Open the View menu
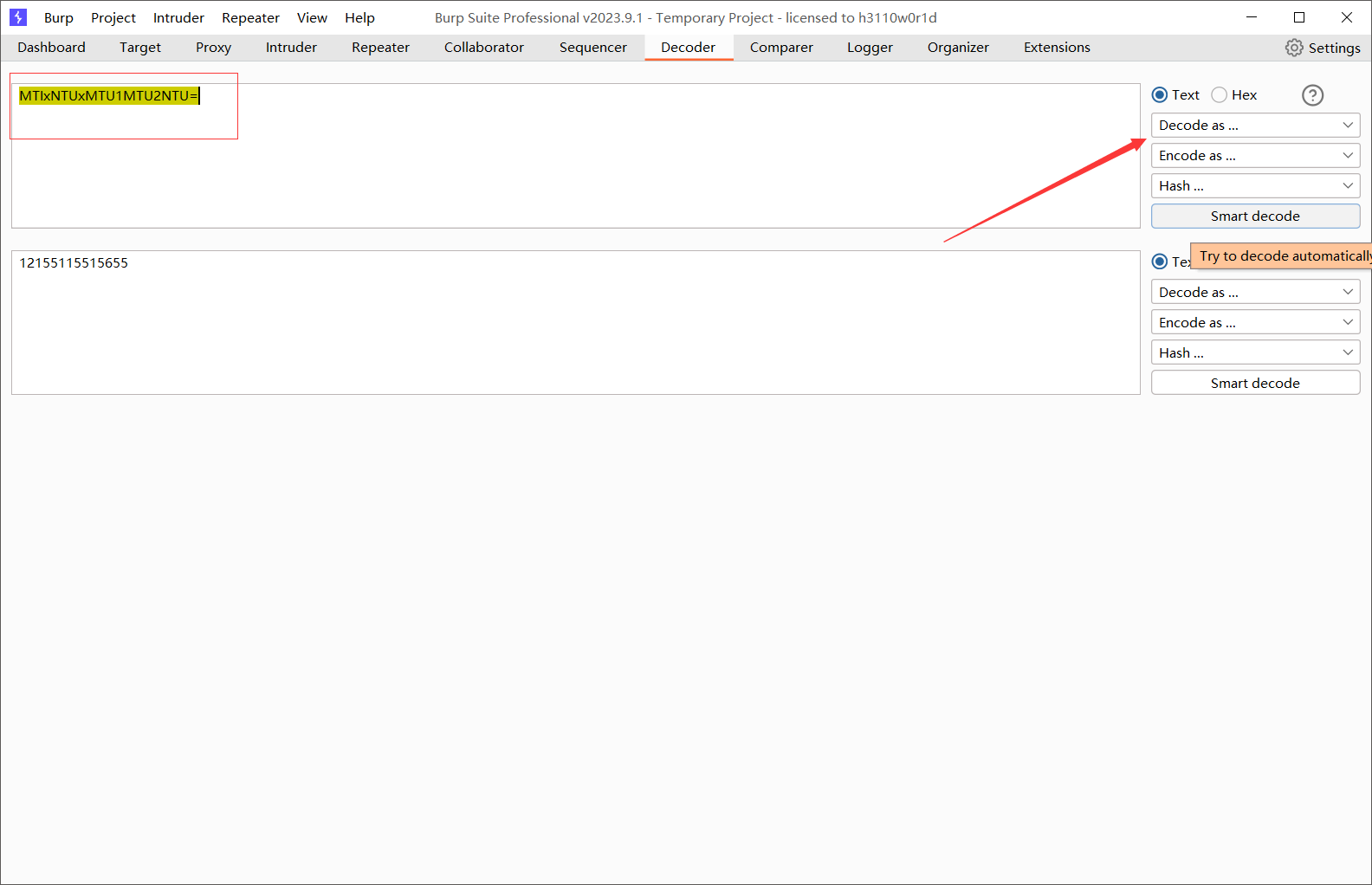 [312, 17]
